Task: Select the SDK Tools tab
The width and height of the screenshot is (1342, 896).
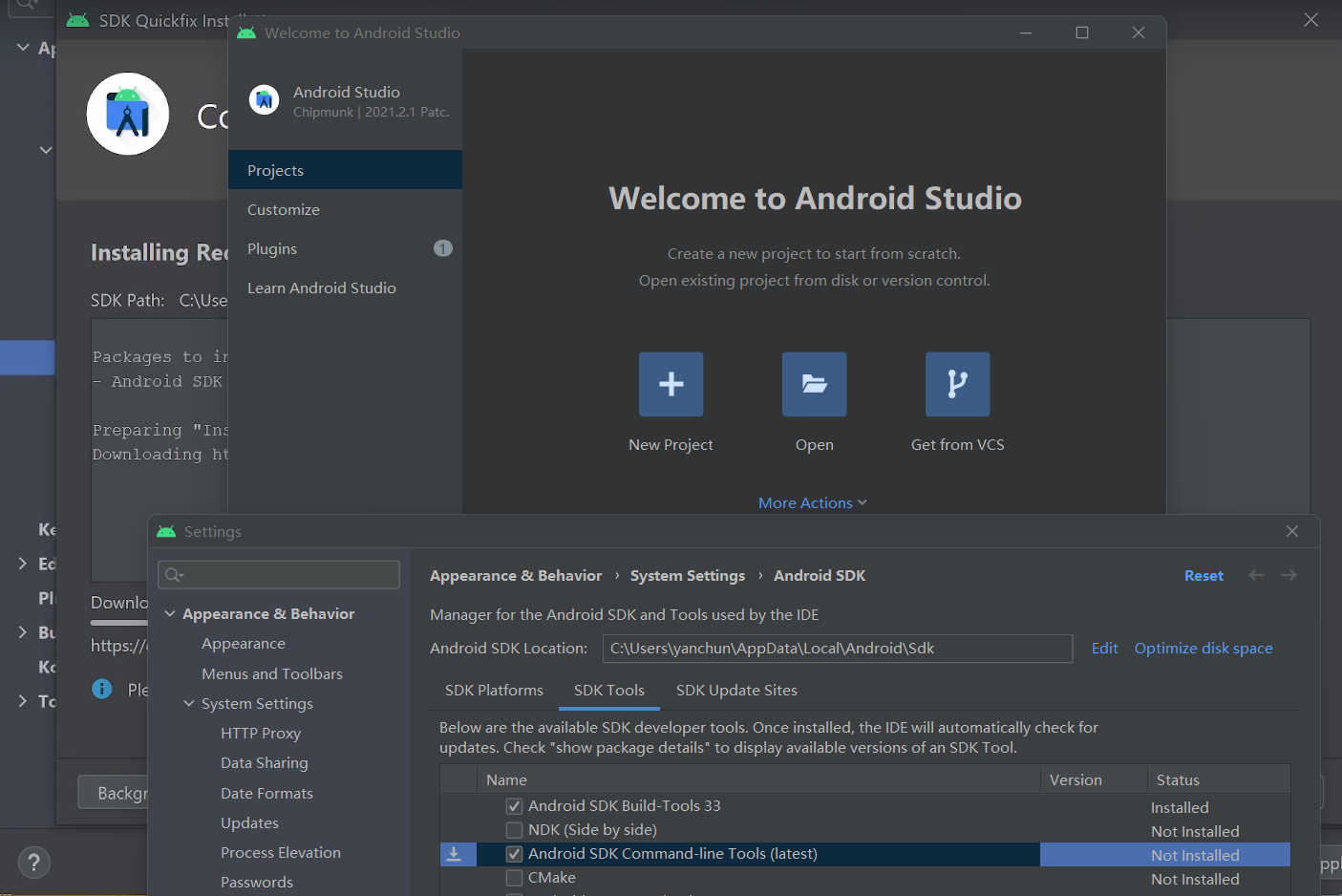Action: point(609,690)
